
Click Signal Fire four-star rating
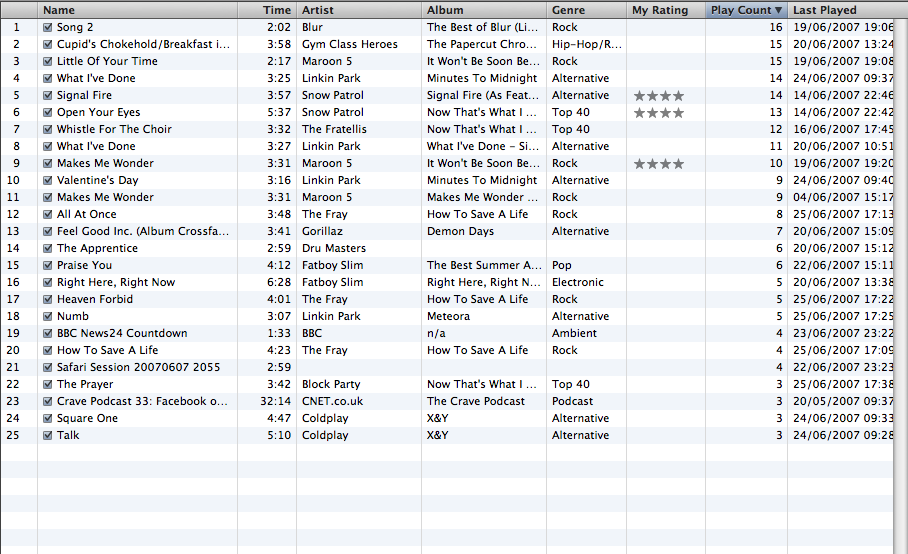pyautogui.click(x=658, y=96)
